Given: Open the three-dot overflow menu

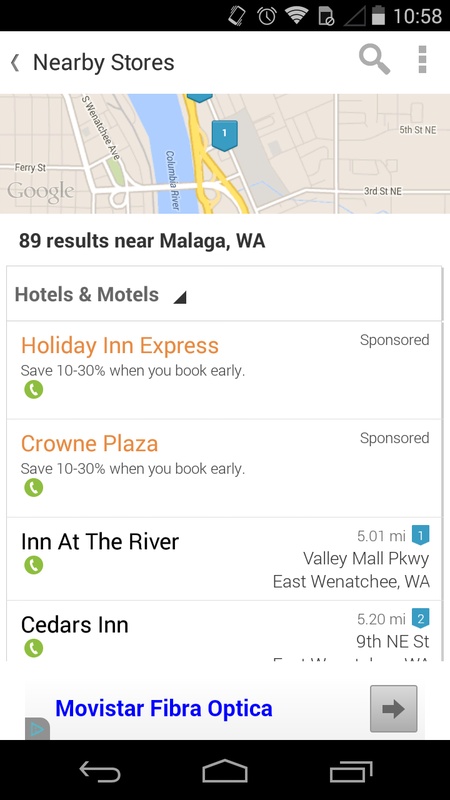Looking at the screenshot, I should (x=422, y=60).
